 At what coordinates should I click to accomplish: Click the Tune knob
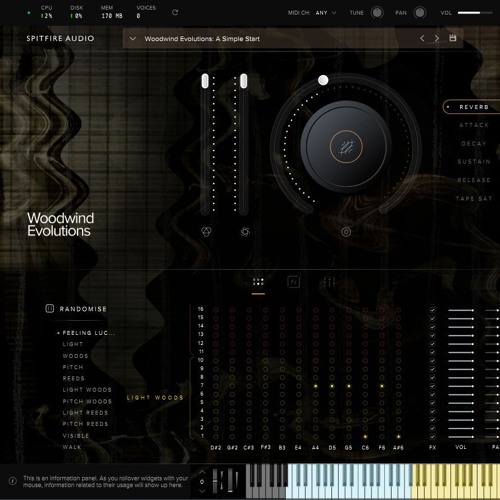tap(377, 13)
